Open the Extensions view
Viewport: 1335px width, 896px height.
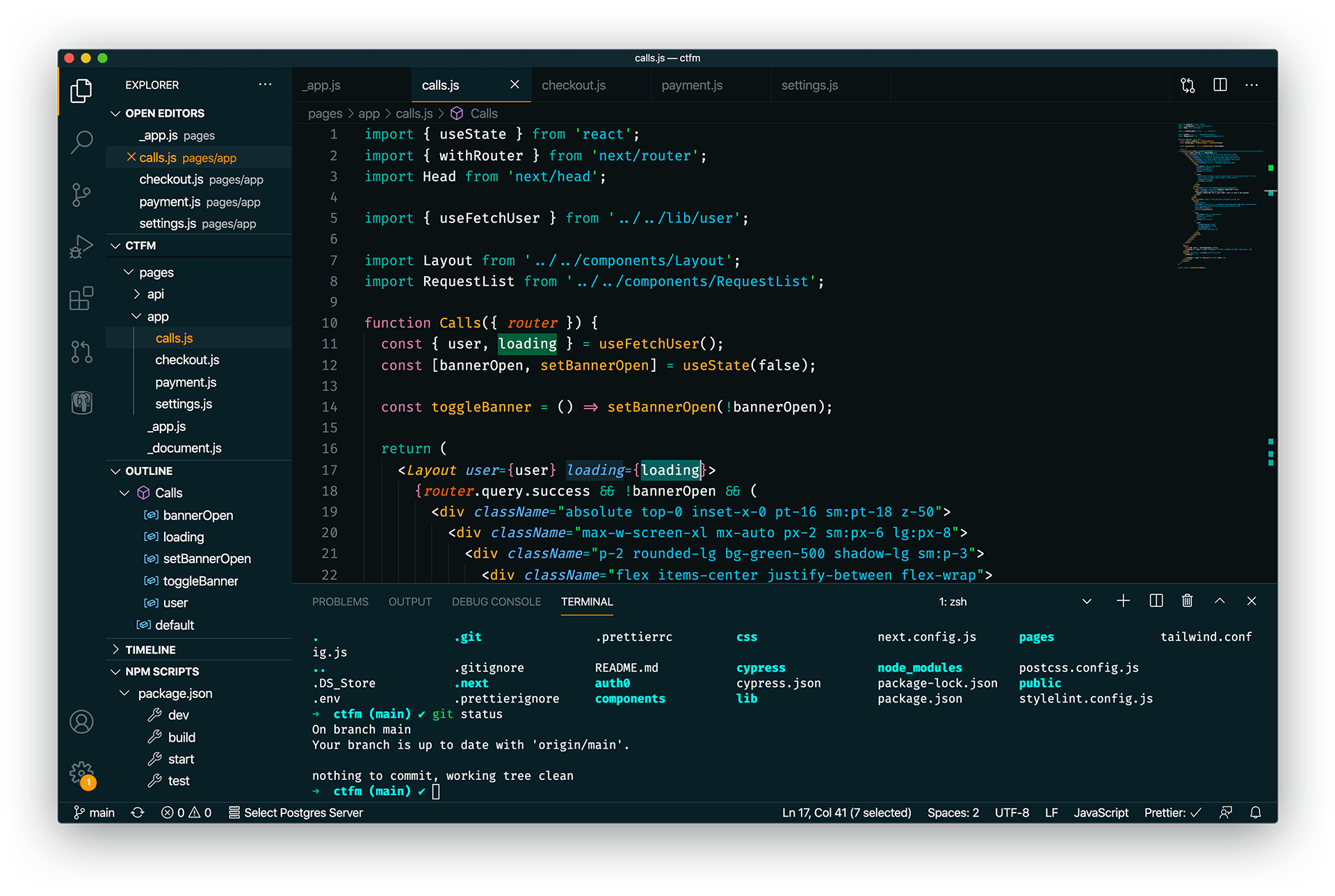pos(81,299)
